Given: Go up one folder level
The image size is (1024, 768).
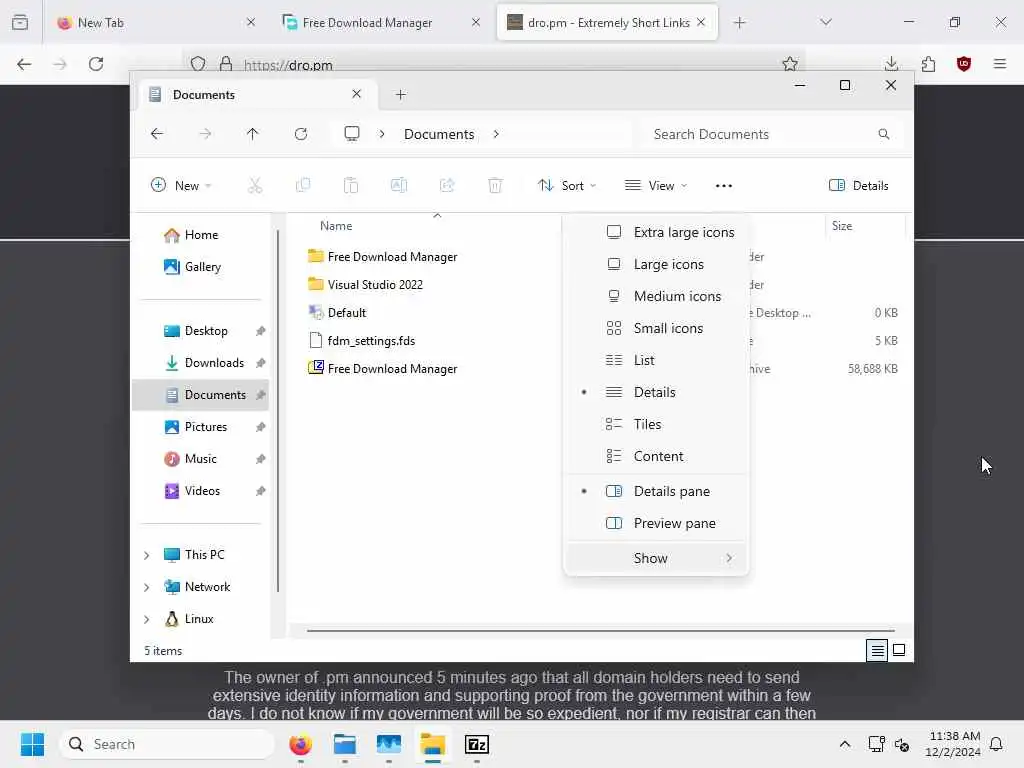Looking at the screenshot, I should click(x=253, y=134).
